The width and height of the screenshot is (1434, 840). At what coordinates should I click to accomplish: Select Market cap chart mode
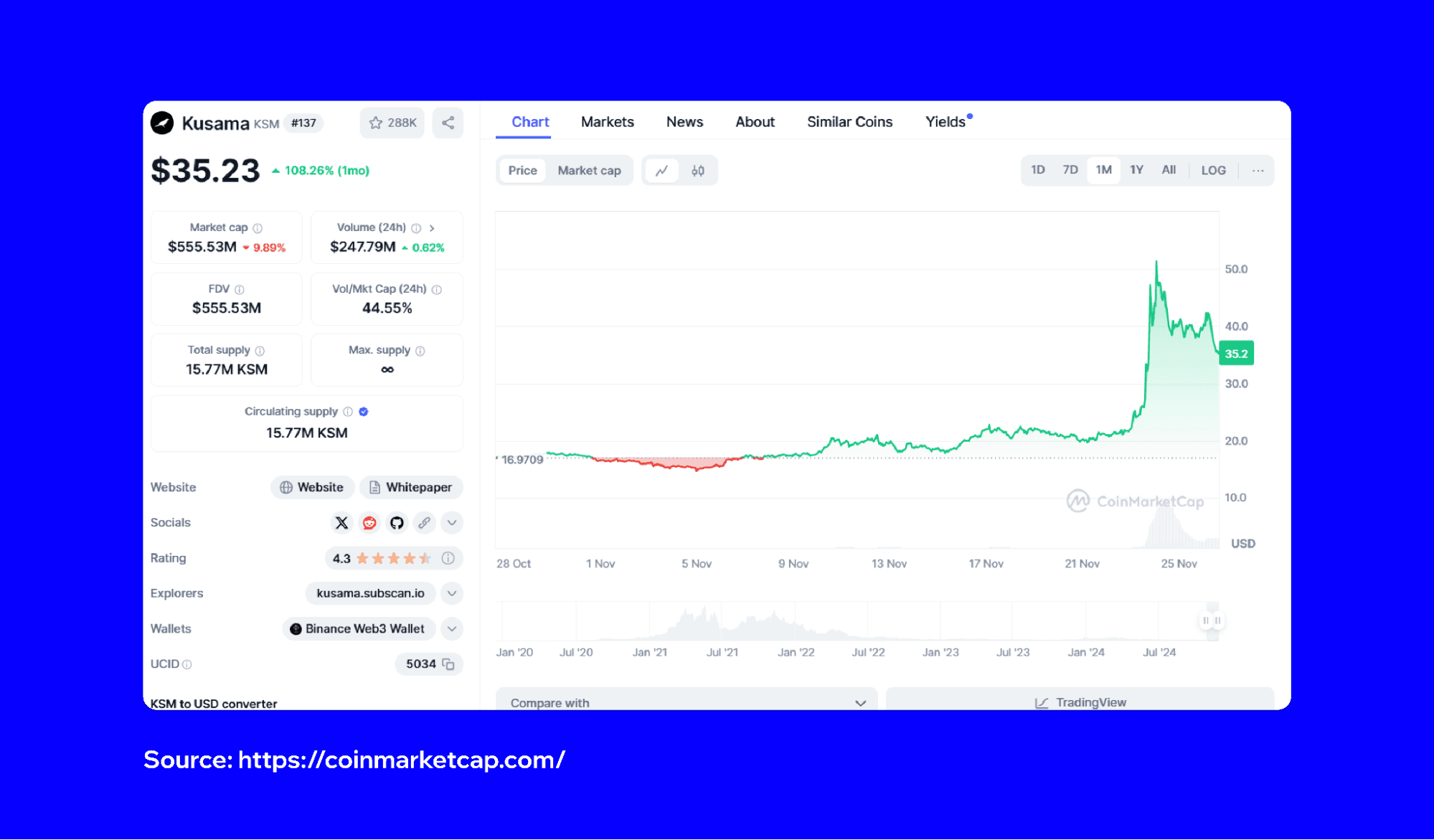click(x=589, y=171)
